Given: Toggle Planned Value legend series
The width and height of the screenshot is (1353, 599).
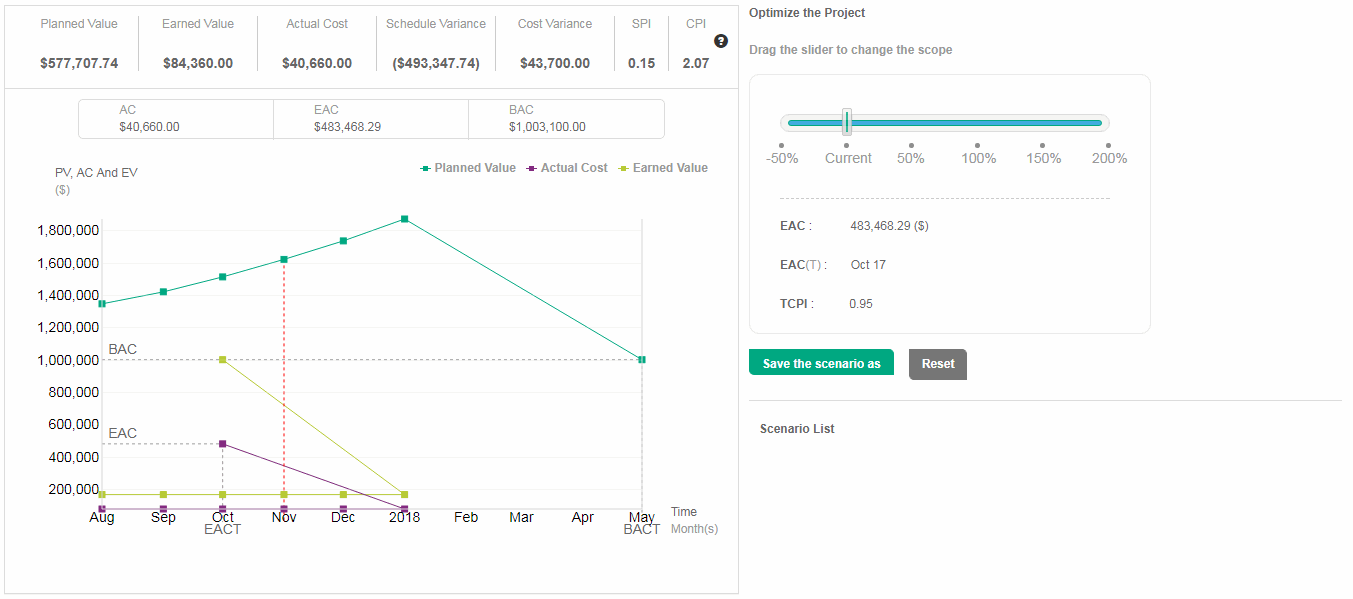Looking at the screenshot, I should click(x=468, y=168).
